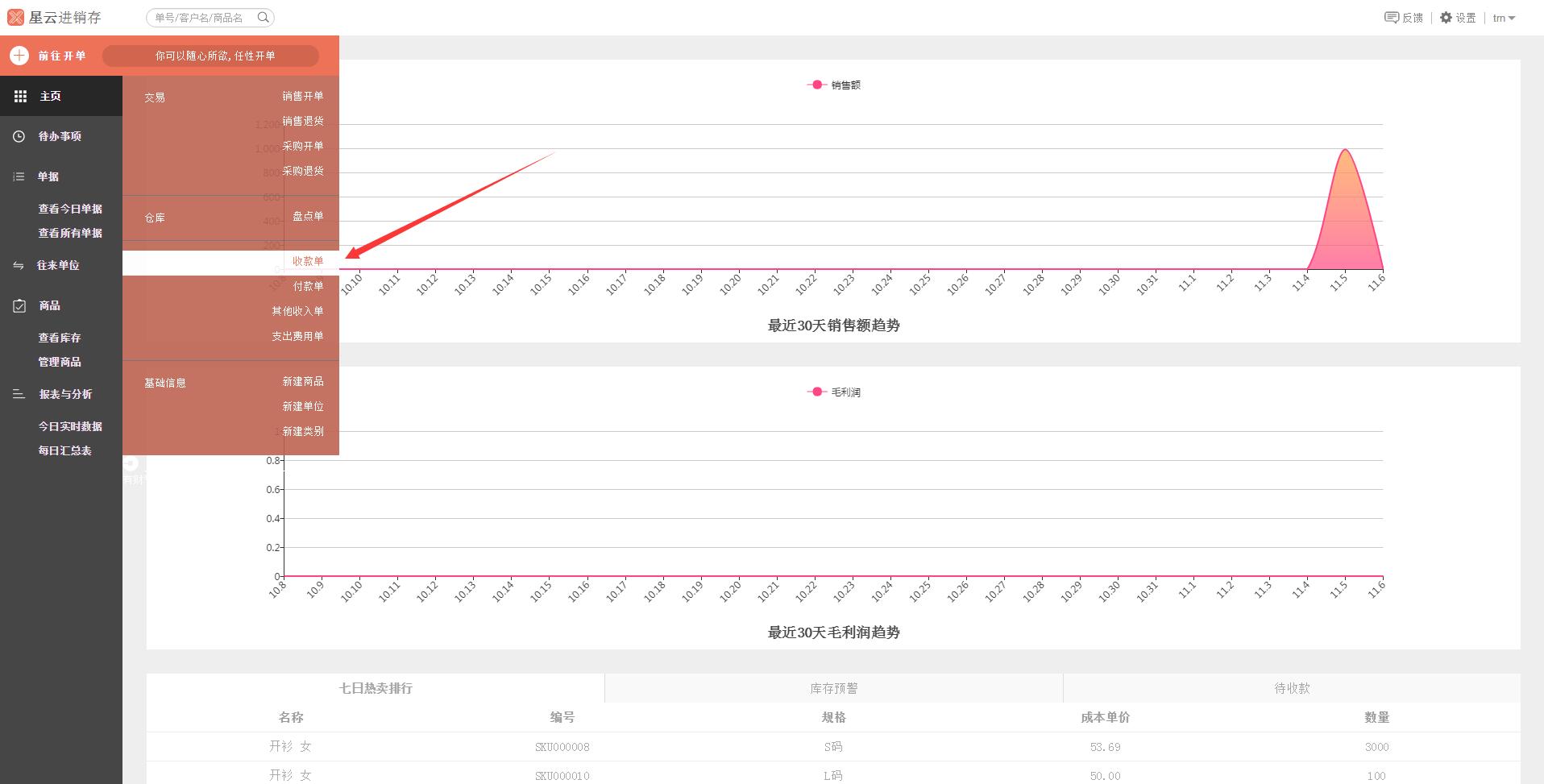Screen dimensions: 1544x784
Task: Click the 商品 clipboard icon
Action: click(x=19, y=305)
